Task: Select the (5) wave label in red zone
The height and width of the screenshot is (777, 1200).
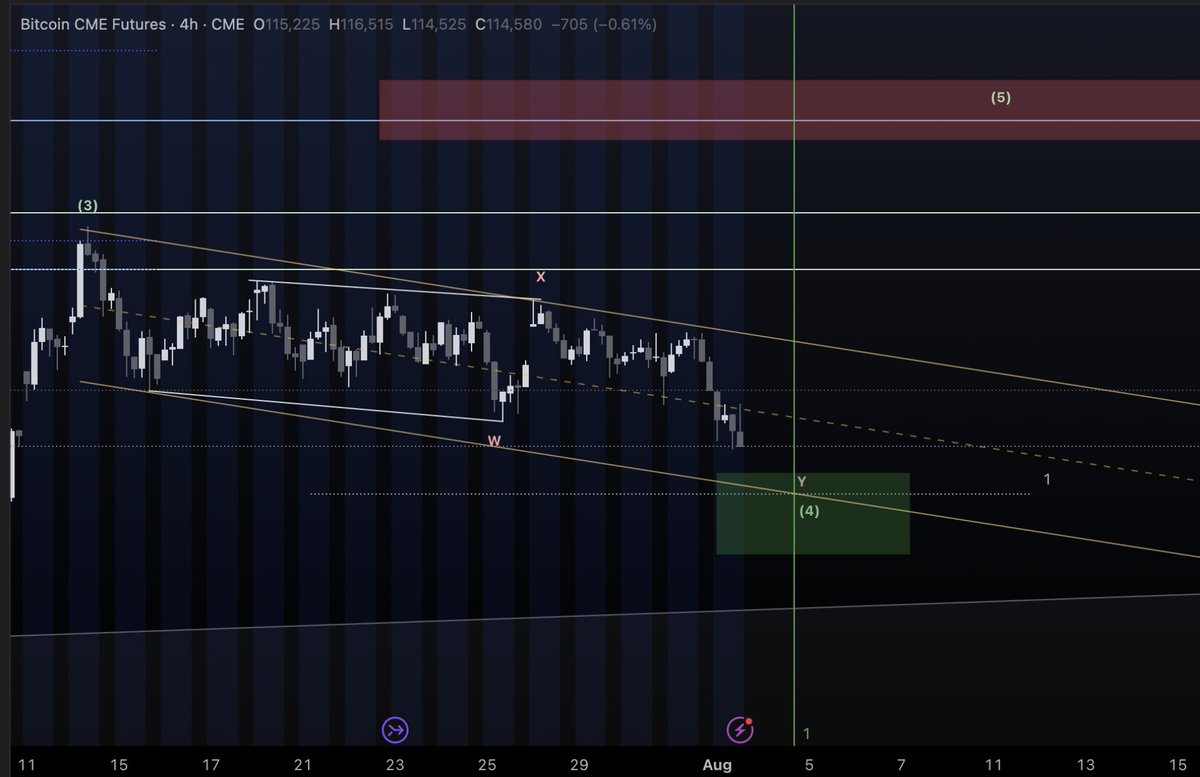Action: (x=1001, y=98)
